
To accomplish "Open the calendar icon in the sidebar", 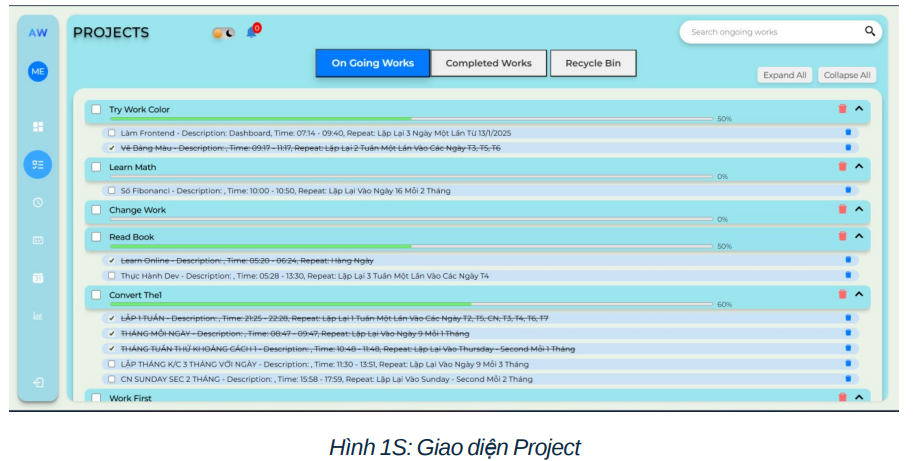I will pos(38,278).
